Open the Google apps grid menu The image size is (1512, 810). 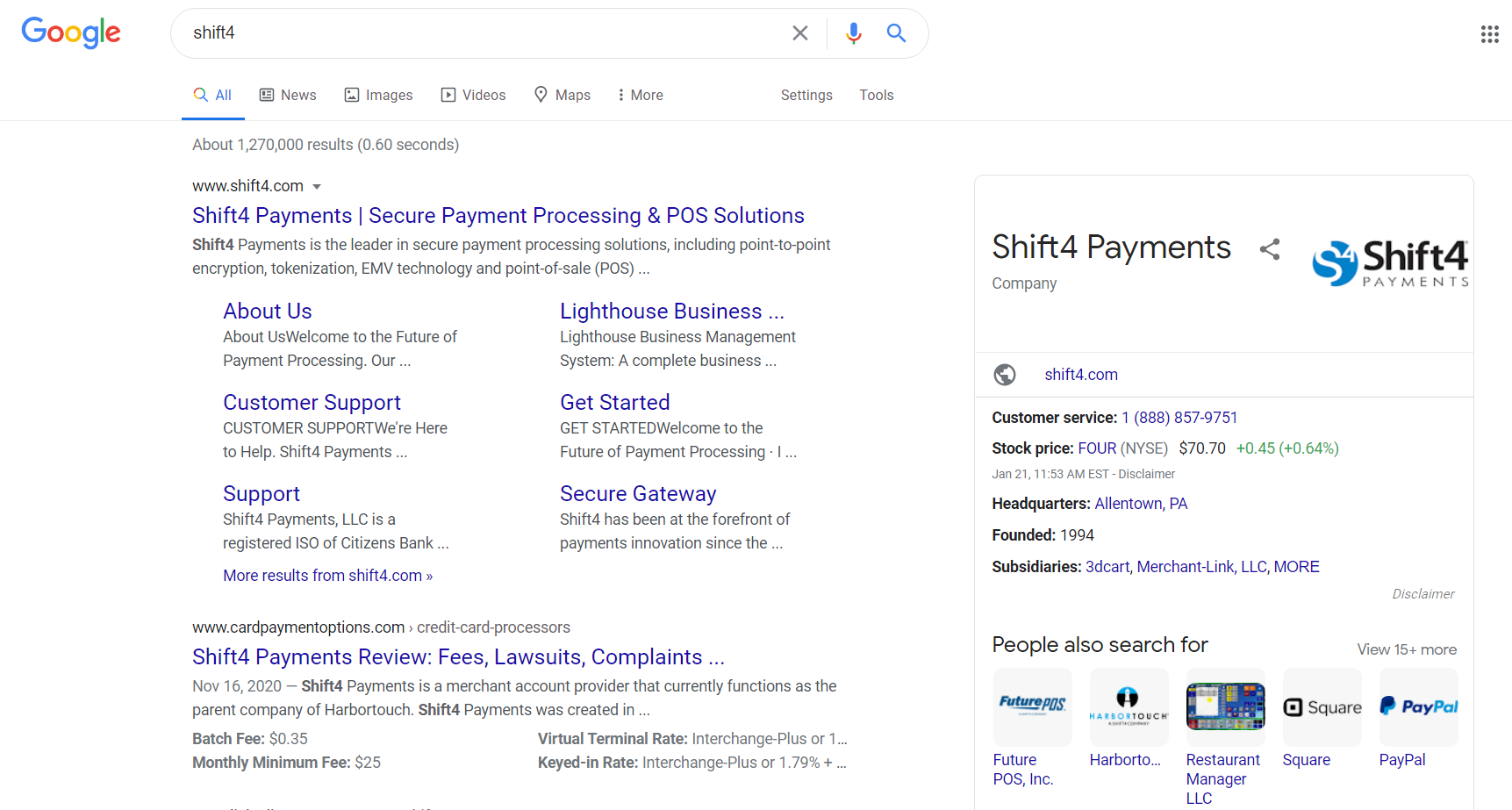(x=1489, y=34)
